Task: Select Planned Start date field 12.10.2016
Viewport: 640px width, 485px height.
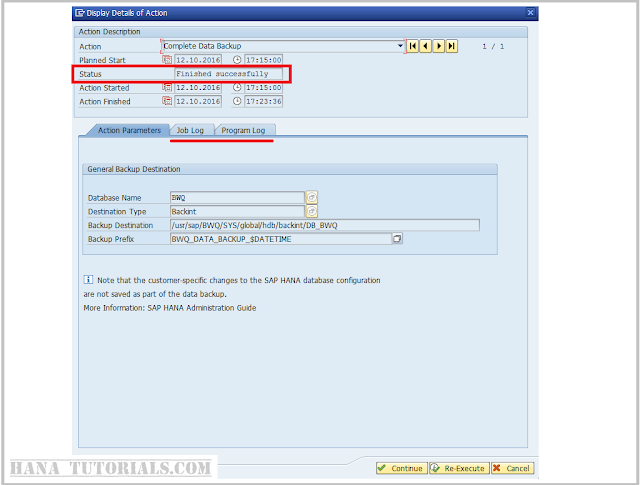Action: pyautogui.click(x=198, y=60)
